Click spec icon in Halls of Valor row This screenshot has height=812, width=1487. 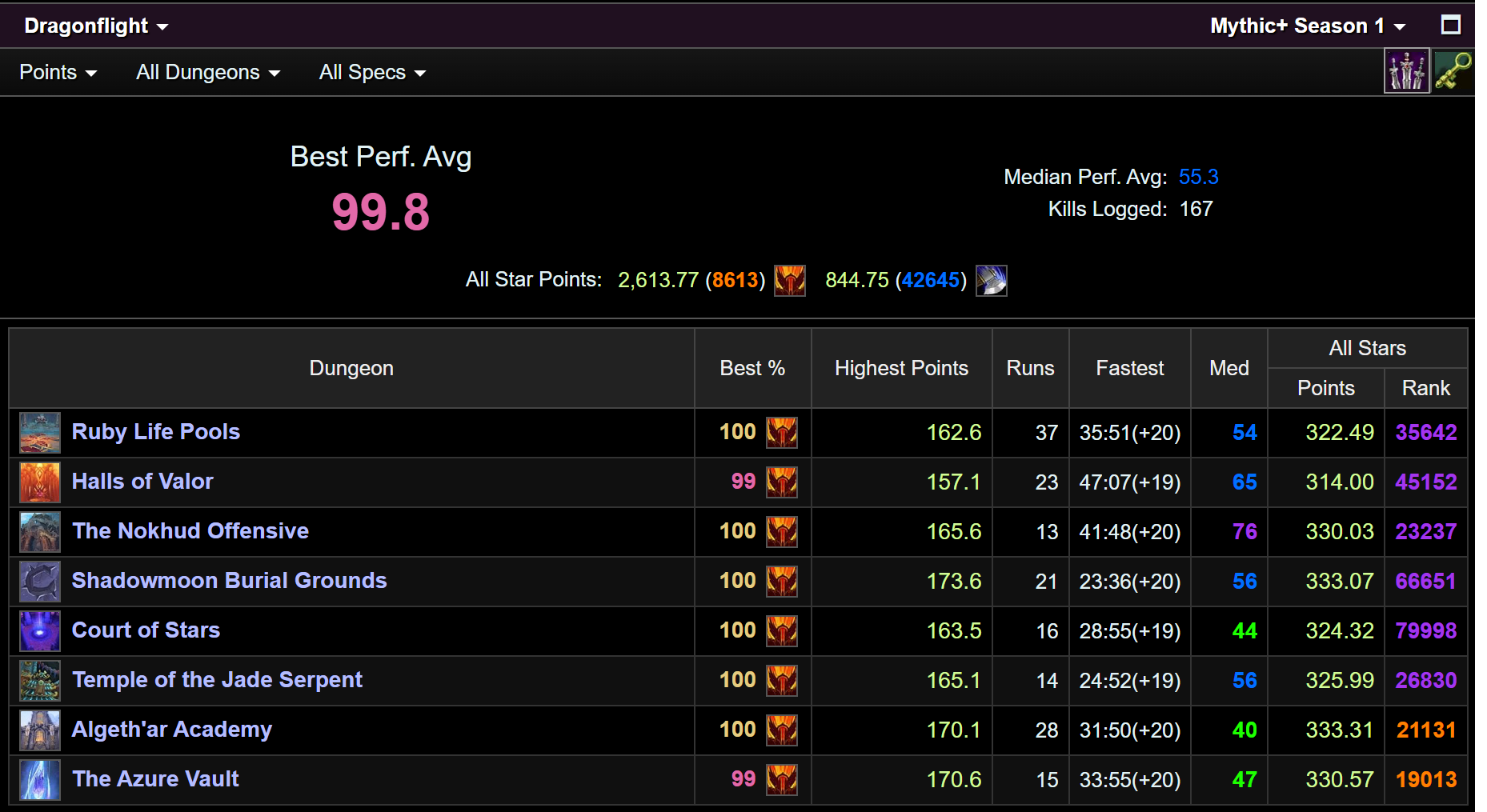[x=782, y=482]
